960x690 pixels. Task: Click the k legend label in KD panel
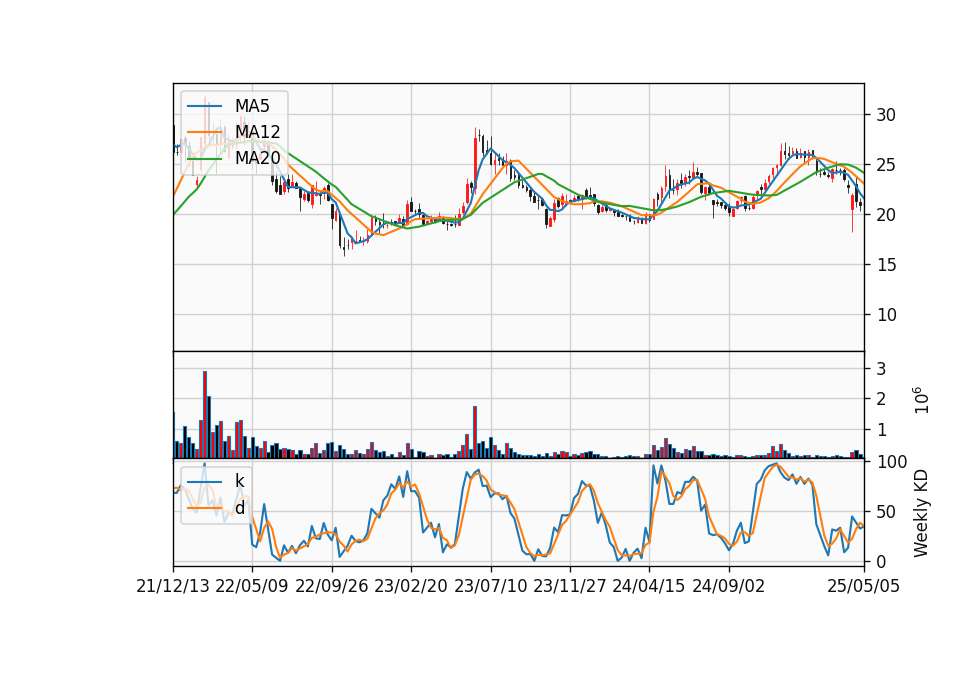pyautogui.click(x=240, y=481)
